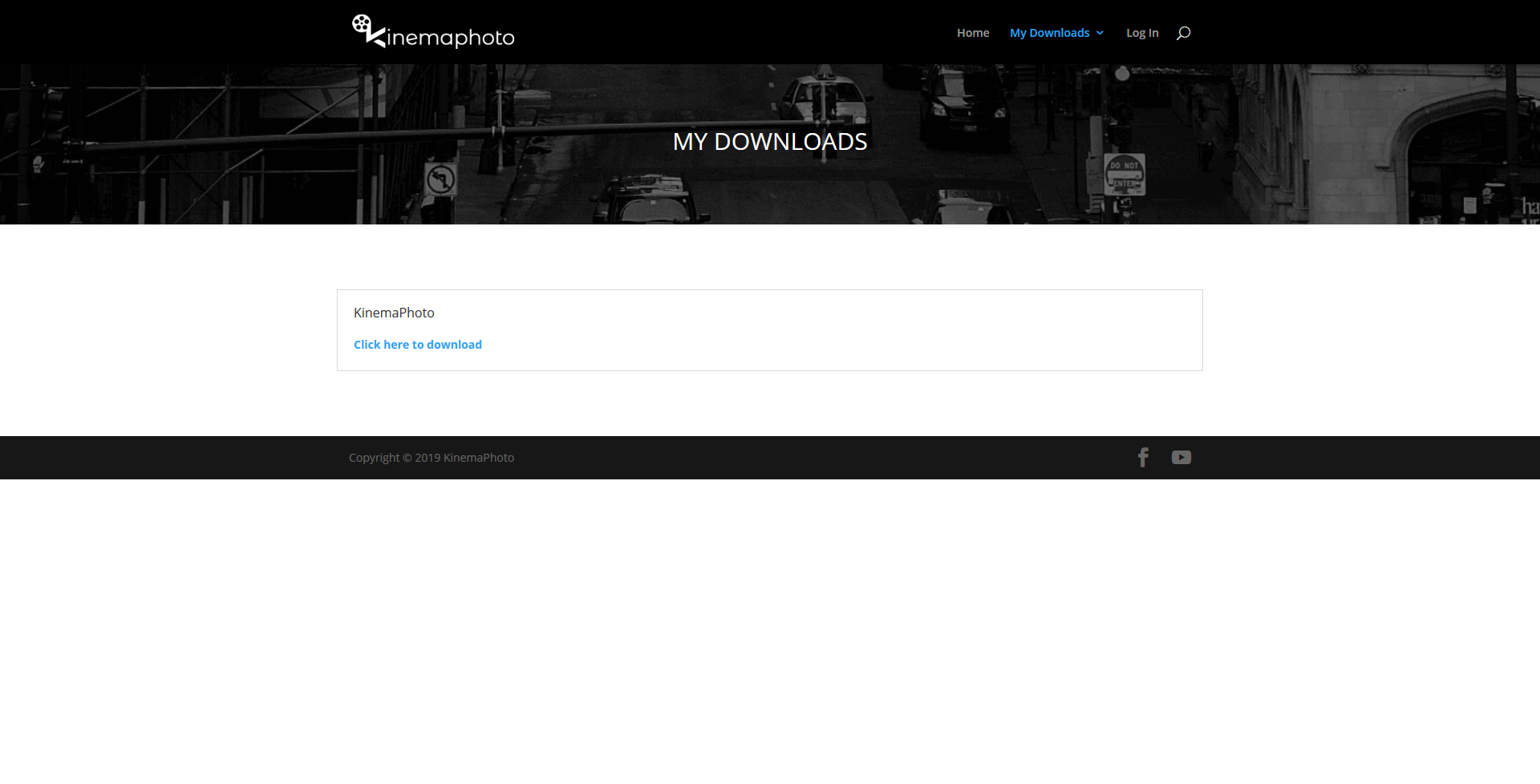This screenshot has height=784, width=1540.
Task: Click the 'MY DOWNLOADS' page heading
Action: (x=770, y=142)
